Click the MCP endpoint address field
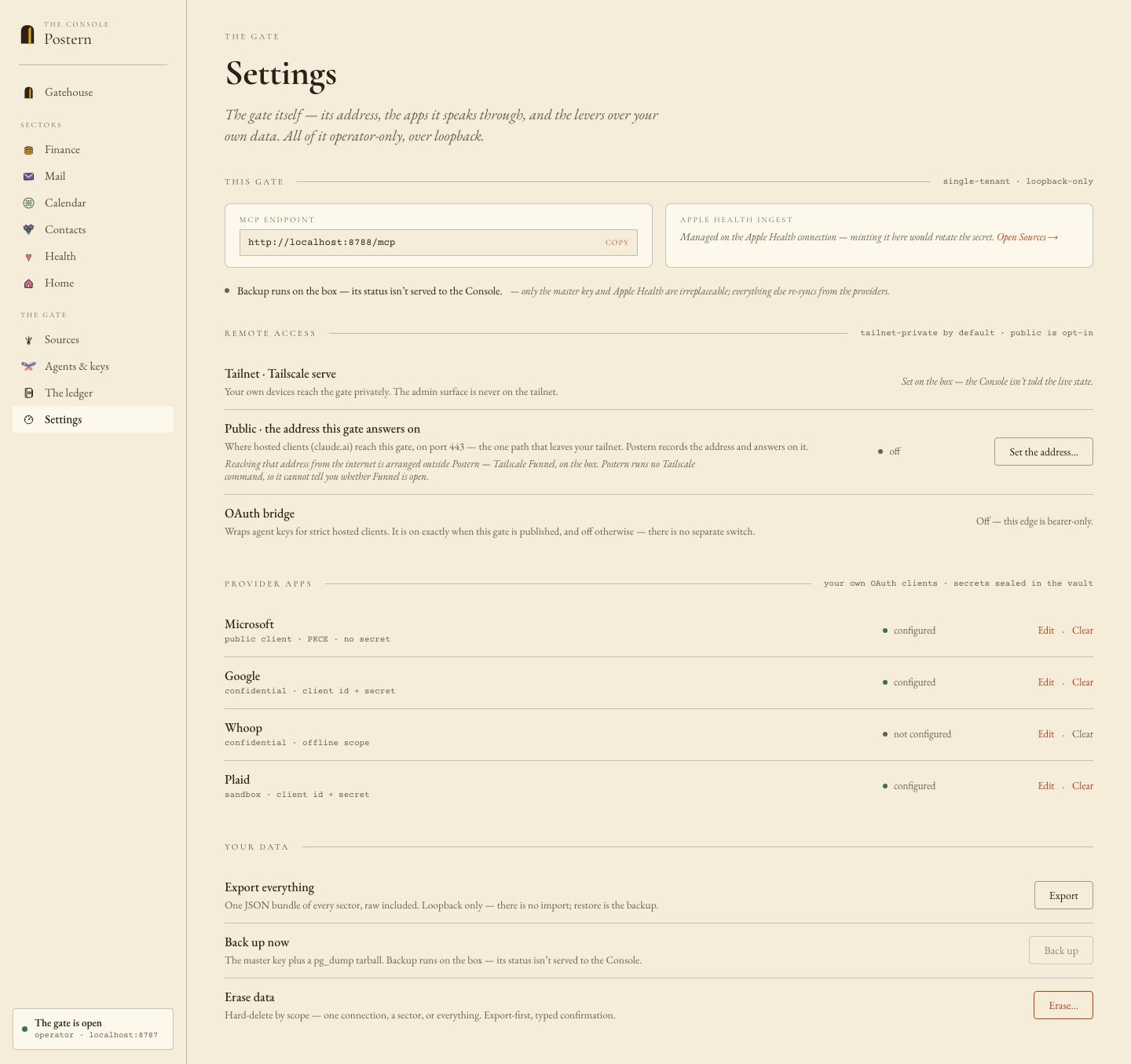 click(x=438, y=243)
